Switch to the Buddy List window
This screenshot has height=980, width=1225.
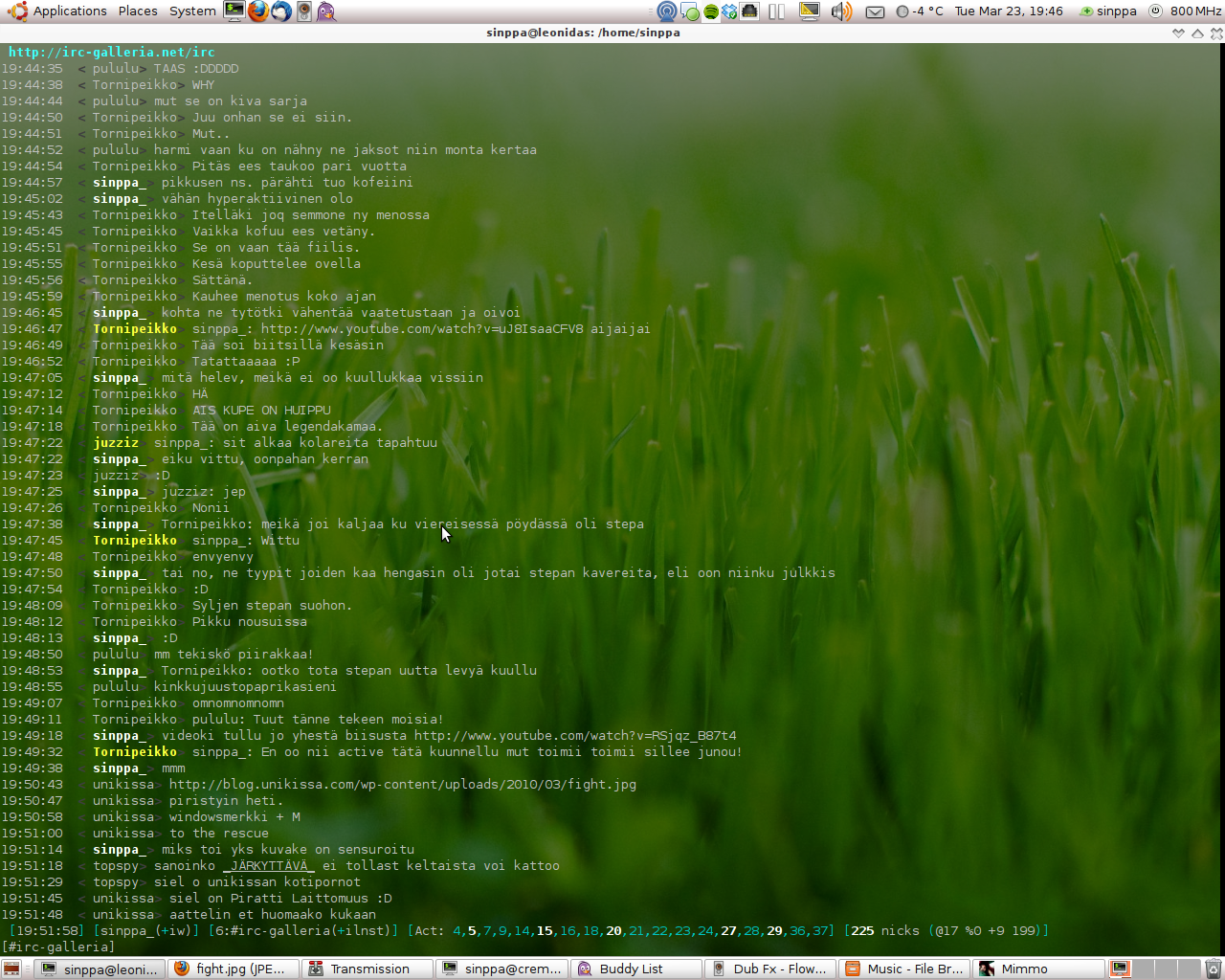(x=630, y=969)
